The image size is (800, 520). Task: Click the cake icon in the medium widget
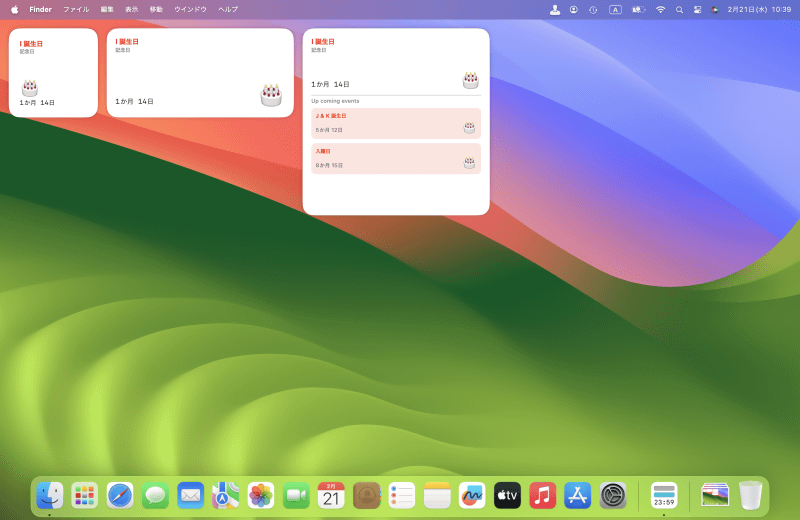(271, 95)
